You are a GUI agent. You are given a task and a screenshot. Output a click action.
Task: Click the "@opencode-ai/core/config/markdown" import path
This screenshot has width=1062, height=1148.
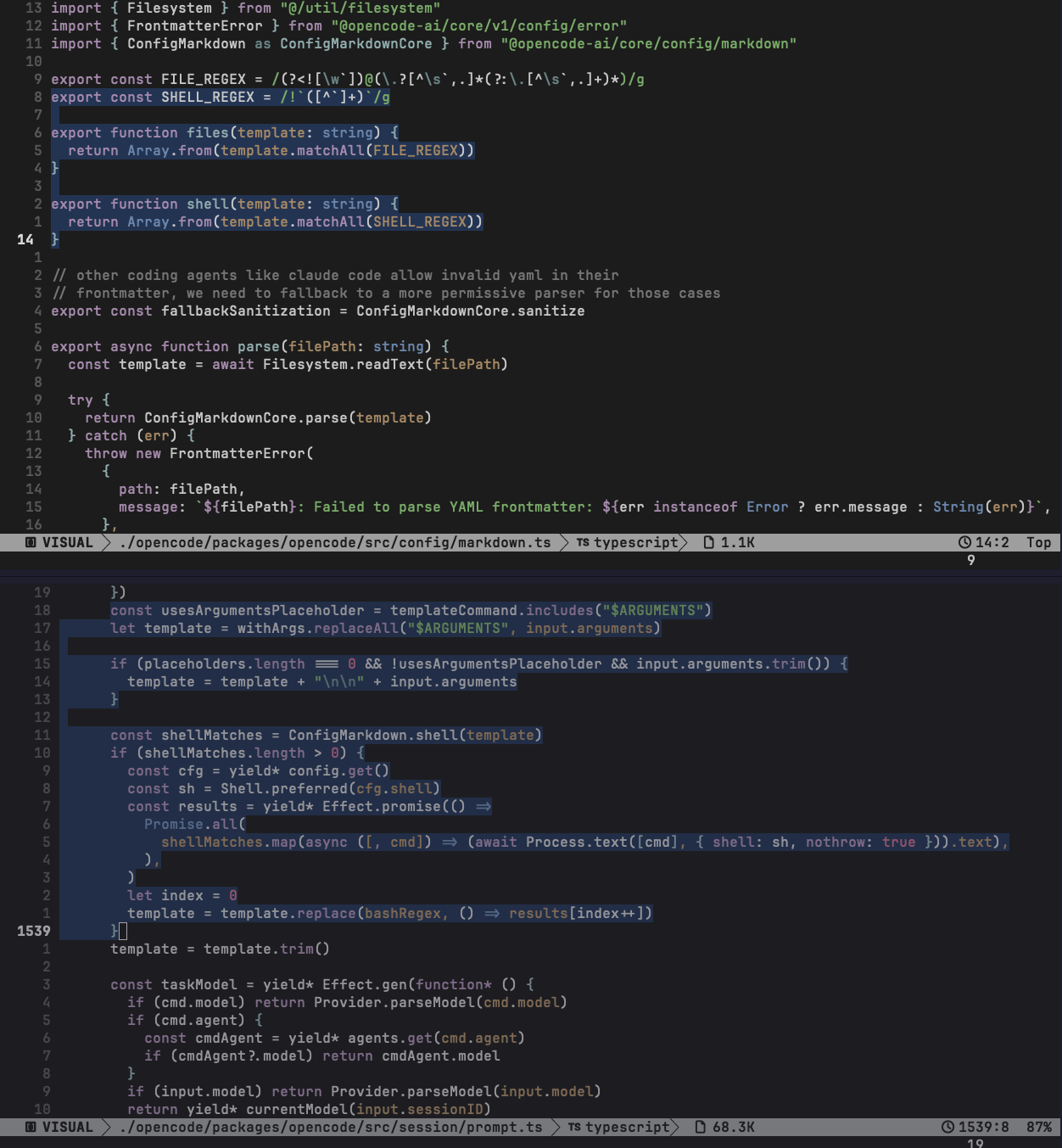point(649,43)
